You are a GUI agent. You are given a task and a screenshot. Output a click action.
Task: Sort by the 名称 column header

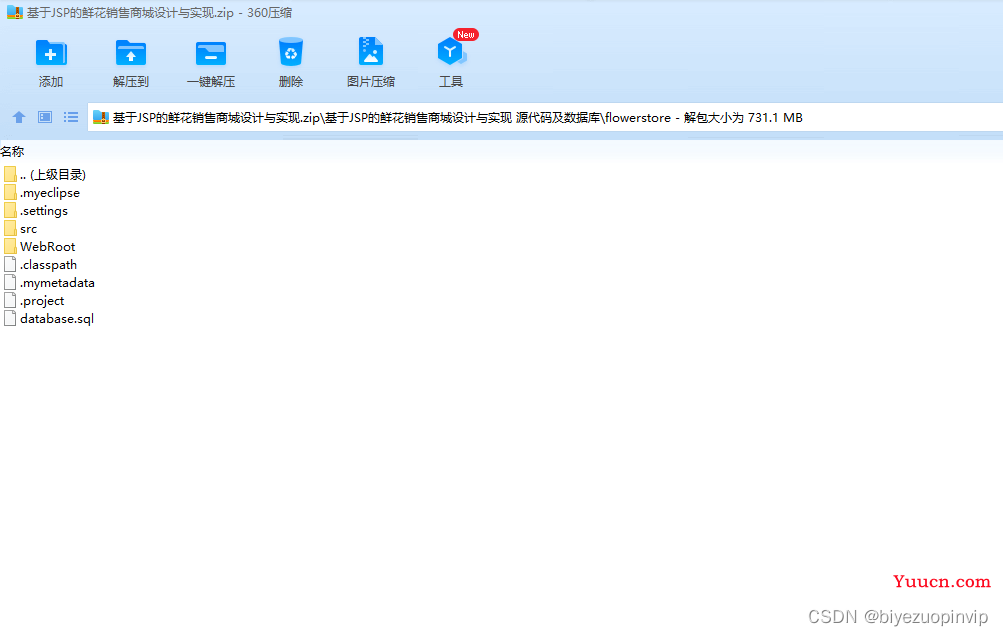click(x=12, y=152)
